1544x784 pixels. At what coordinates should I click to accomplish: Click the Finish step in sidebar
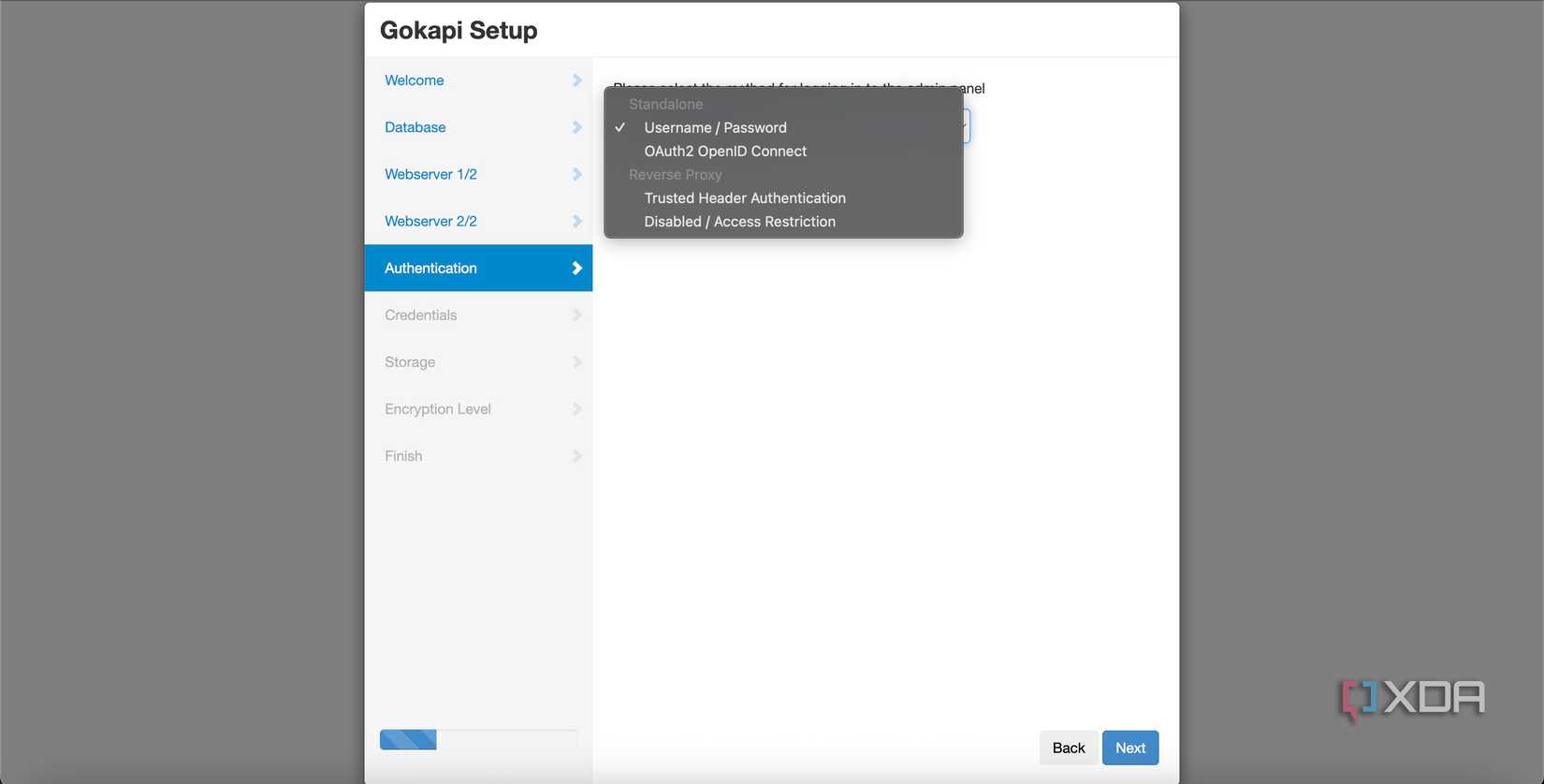[403, 456]
